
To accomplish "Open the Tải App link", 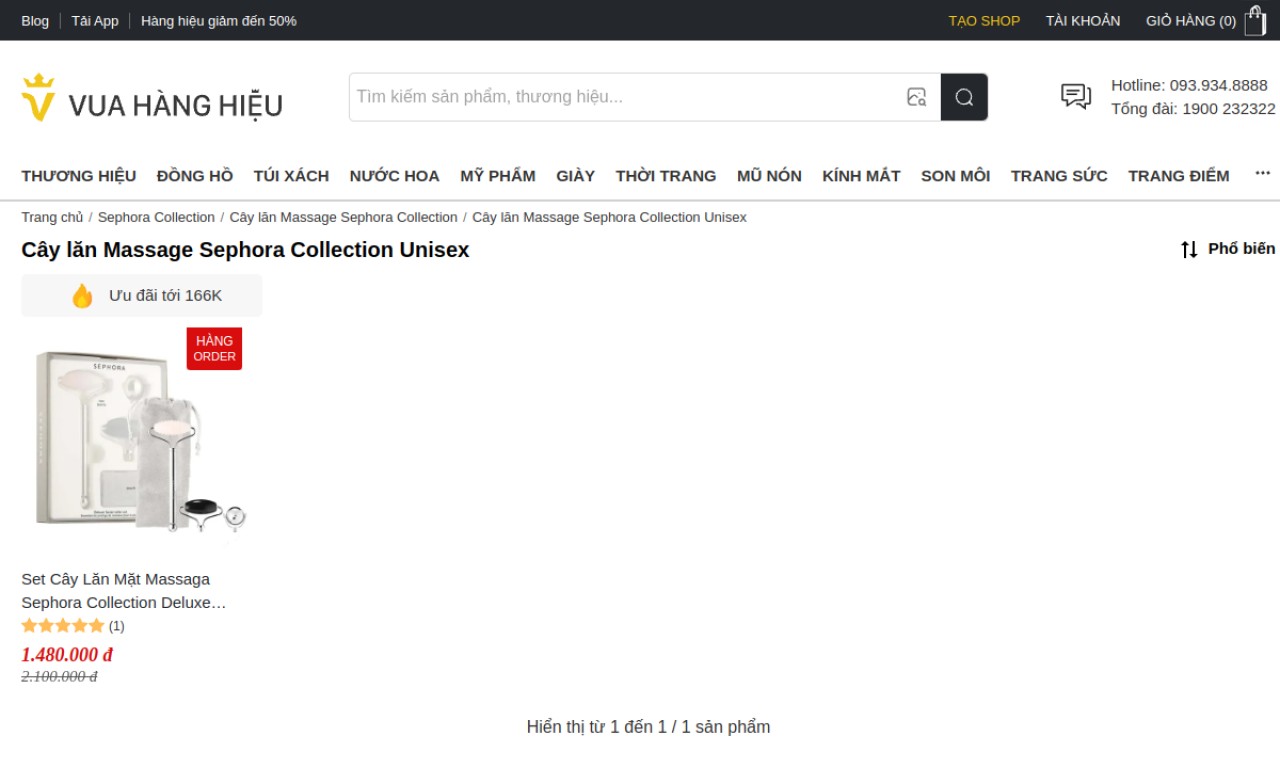I will [x=95, y=21].
